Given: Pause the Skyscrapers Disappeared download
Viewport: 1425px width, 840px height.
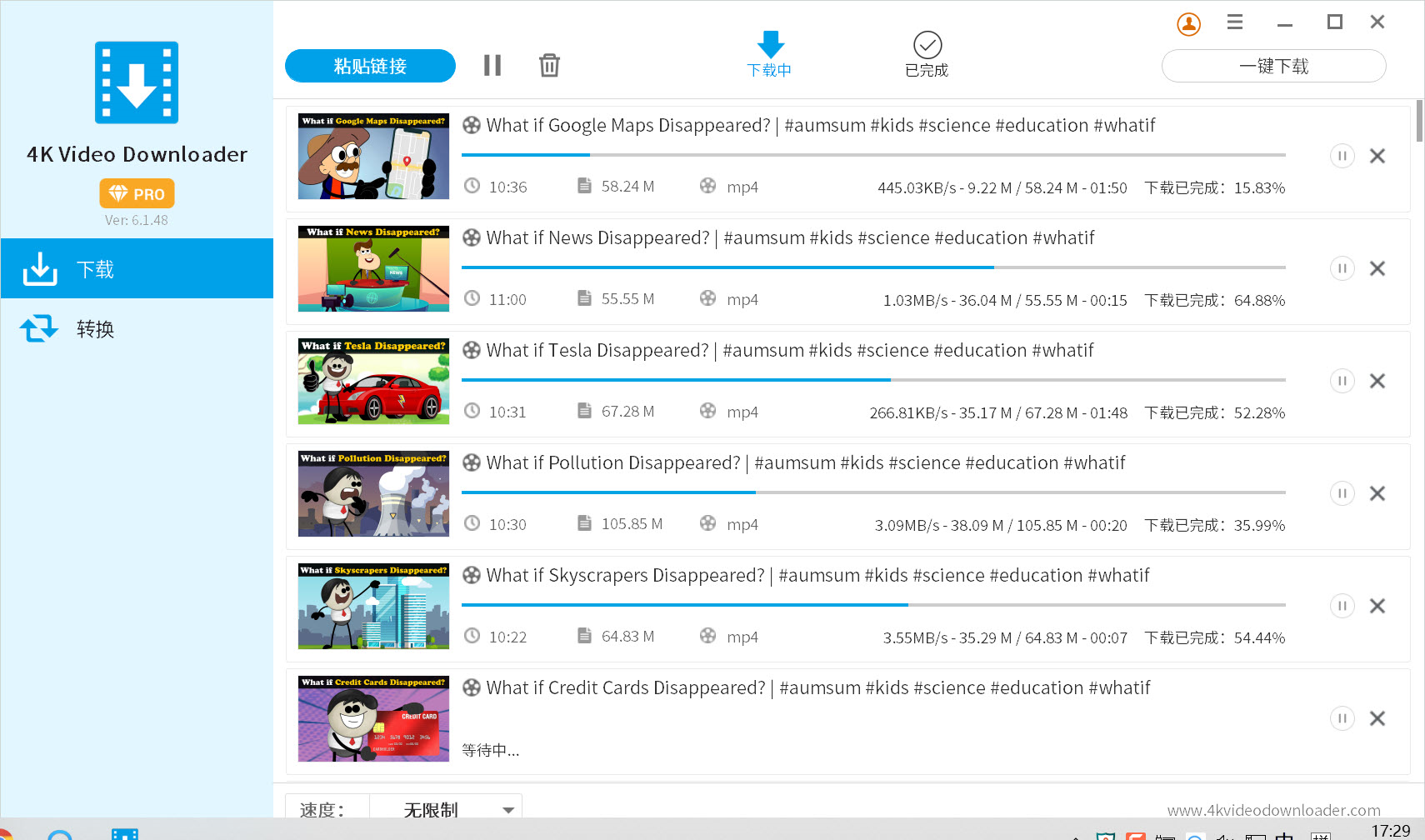Looking at the screenshot, I should [x=1342, y=606].
